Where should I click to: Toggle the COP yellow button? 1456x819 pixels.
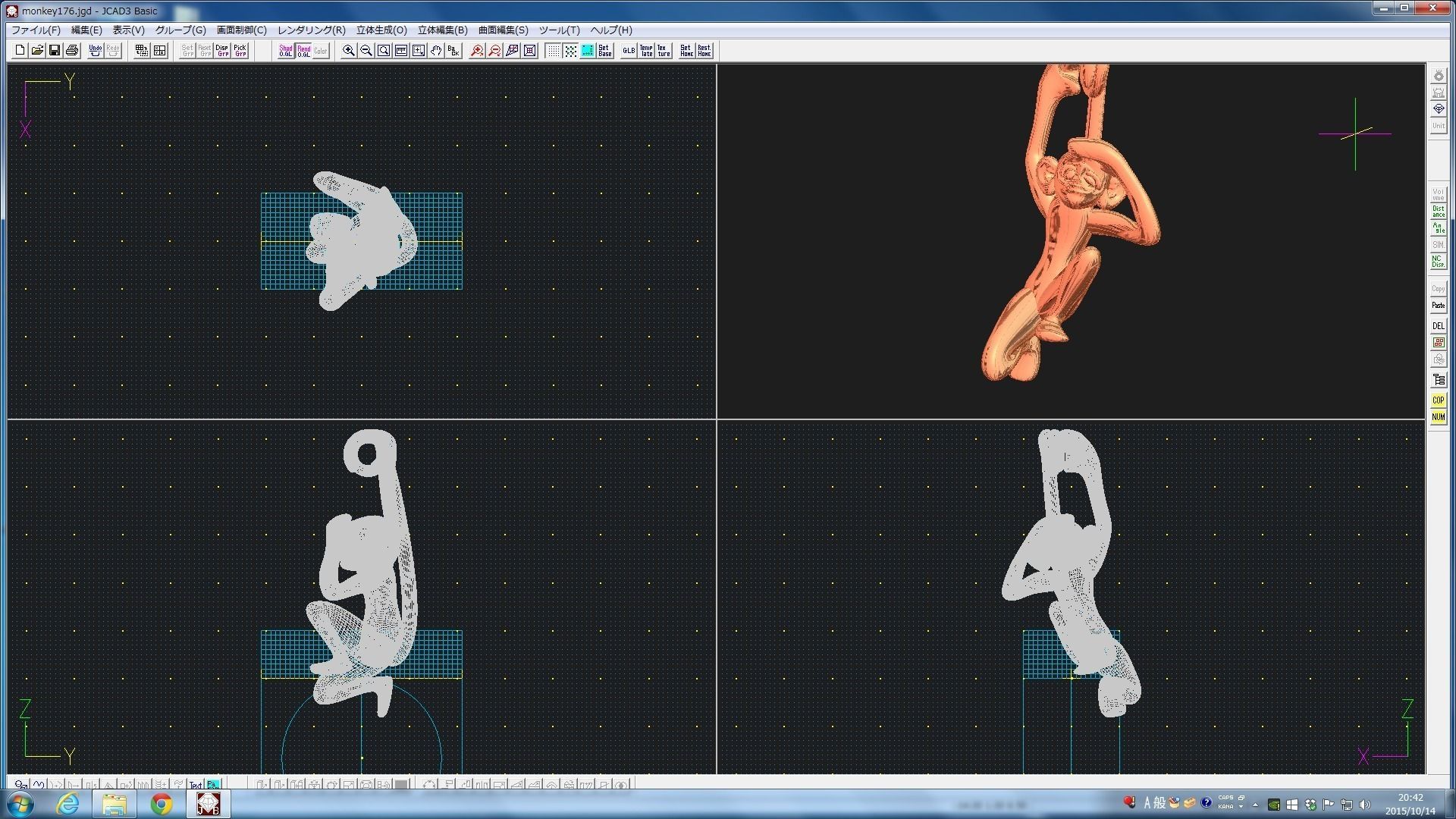pos(1438,400)
